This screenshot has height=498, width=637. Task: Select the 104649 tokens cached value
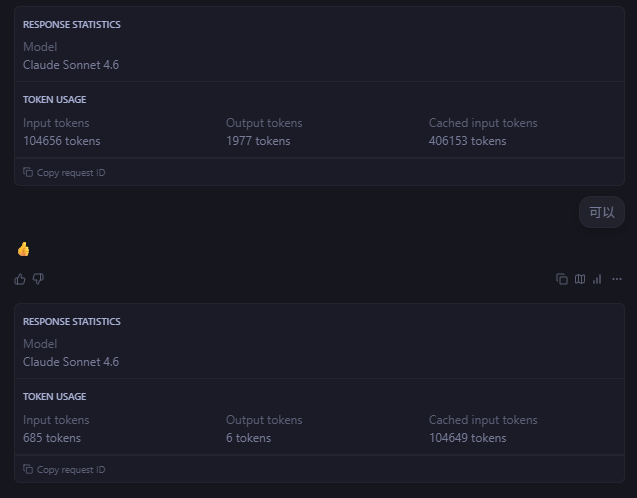467,438
